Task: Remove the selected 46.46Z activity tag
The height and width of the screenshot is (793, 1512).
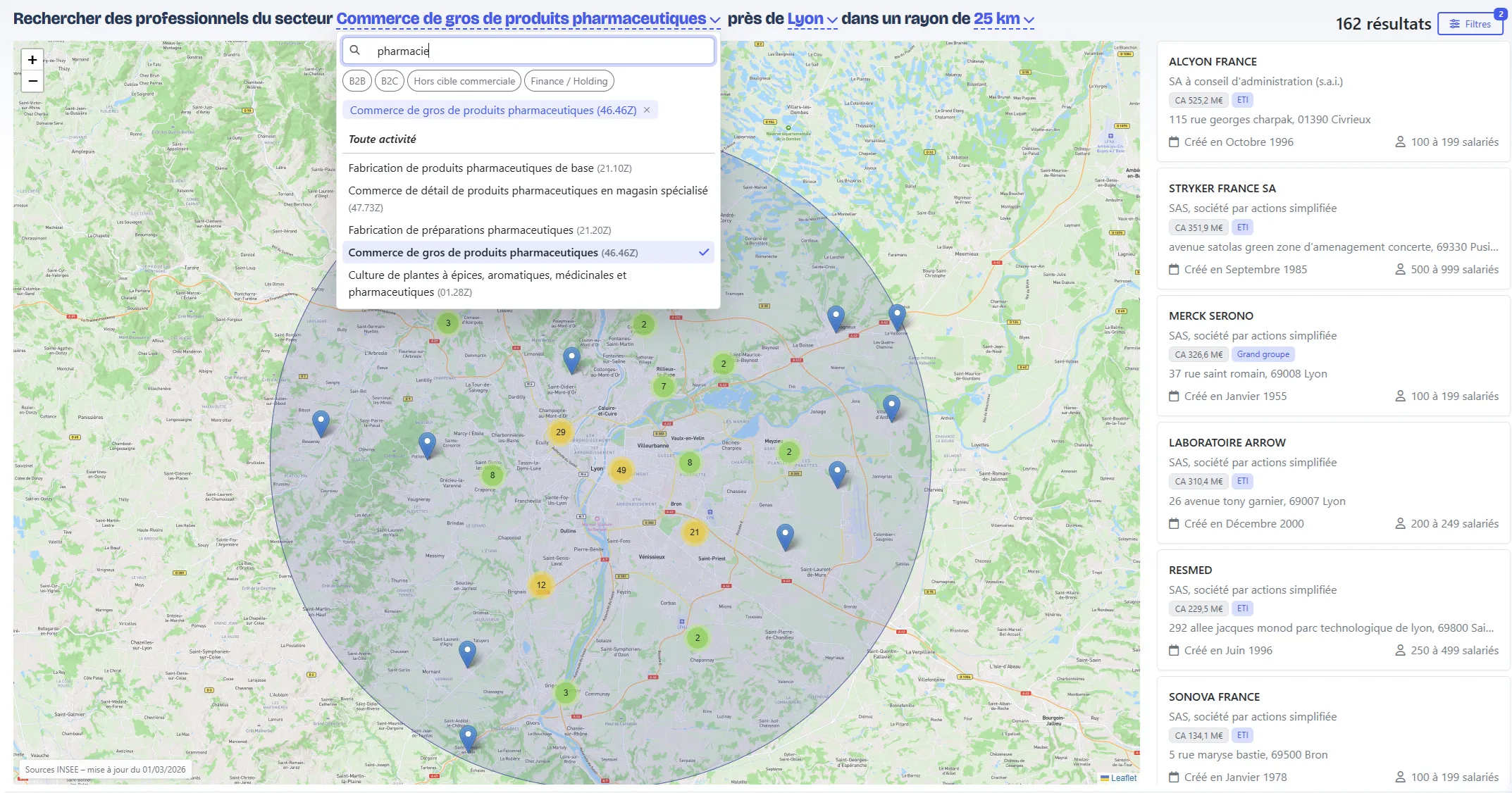Action: 647,110
